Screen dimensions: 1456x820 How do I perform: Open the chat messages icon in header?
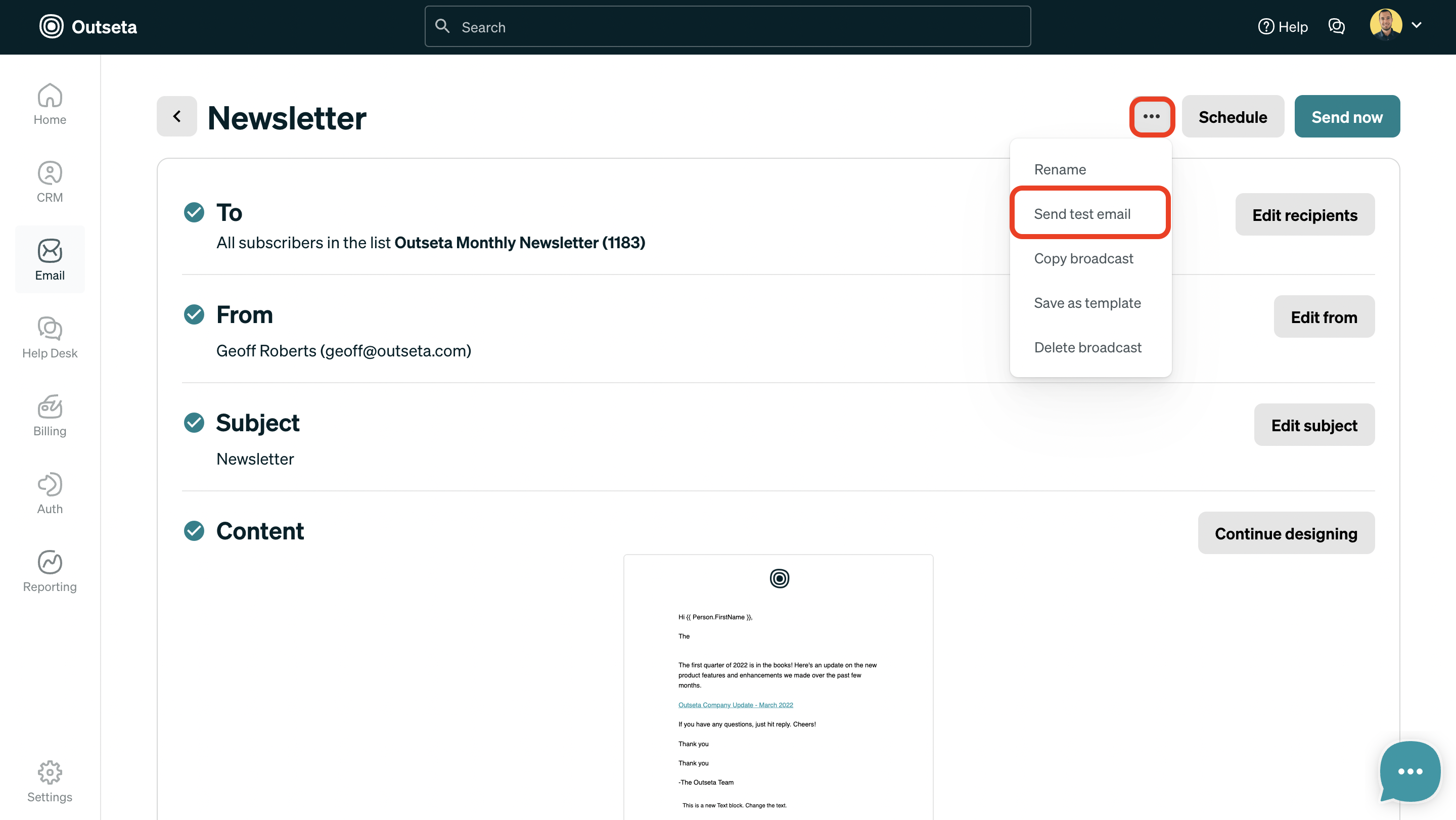pyautogui.click(x=1336, y=27)
